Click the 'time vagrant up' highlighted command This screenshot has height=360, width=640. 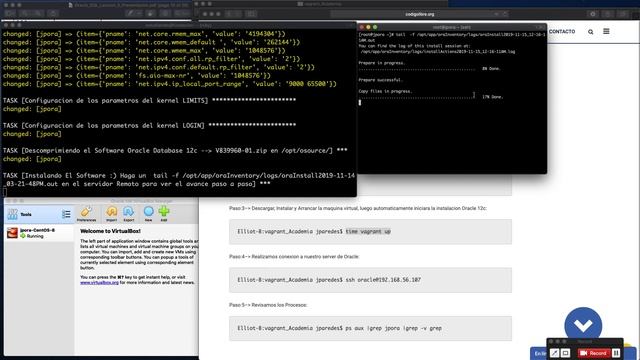(x=368, y=231)
